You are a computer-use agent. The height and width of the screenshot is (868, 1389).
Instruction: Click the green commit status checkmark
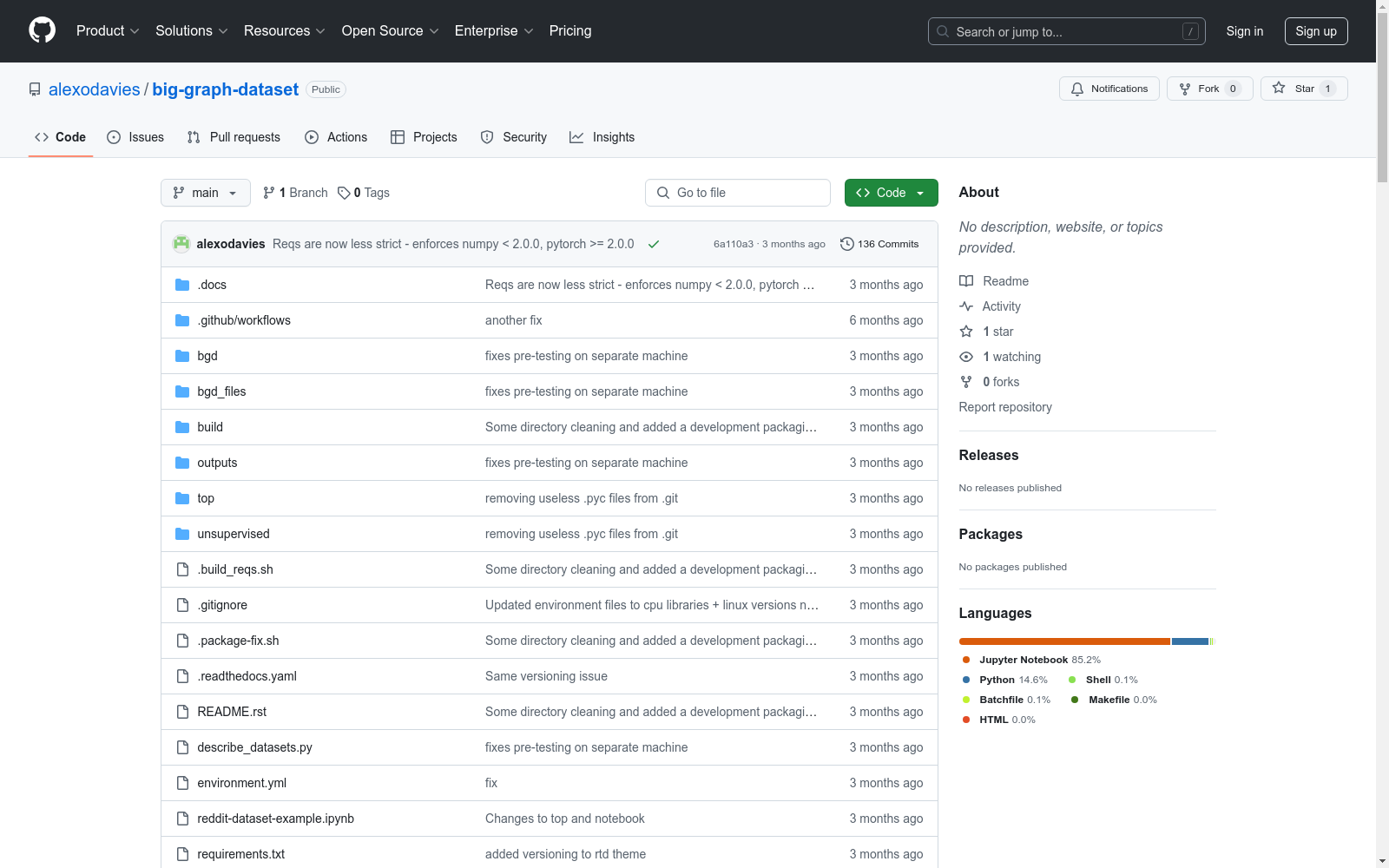(x=654, y=244)
